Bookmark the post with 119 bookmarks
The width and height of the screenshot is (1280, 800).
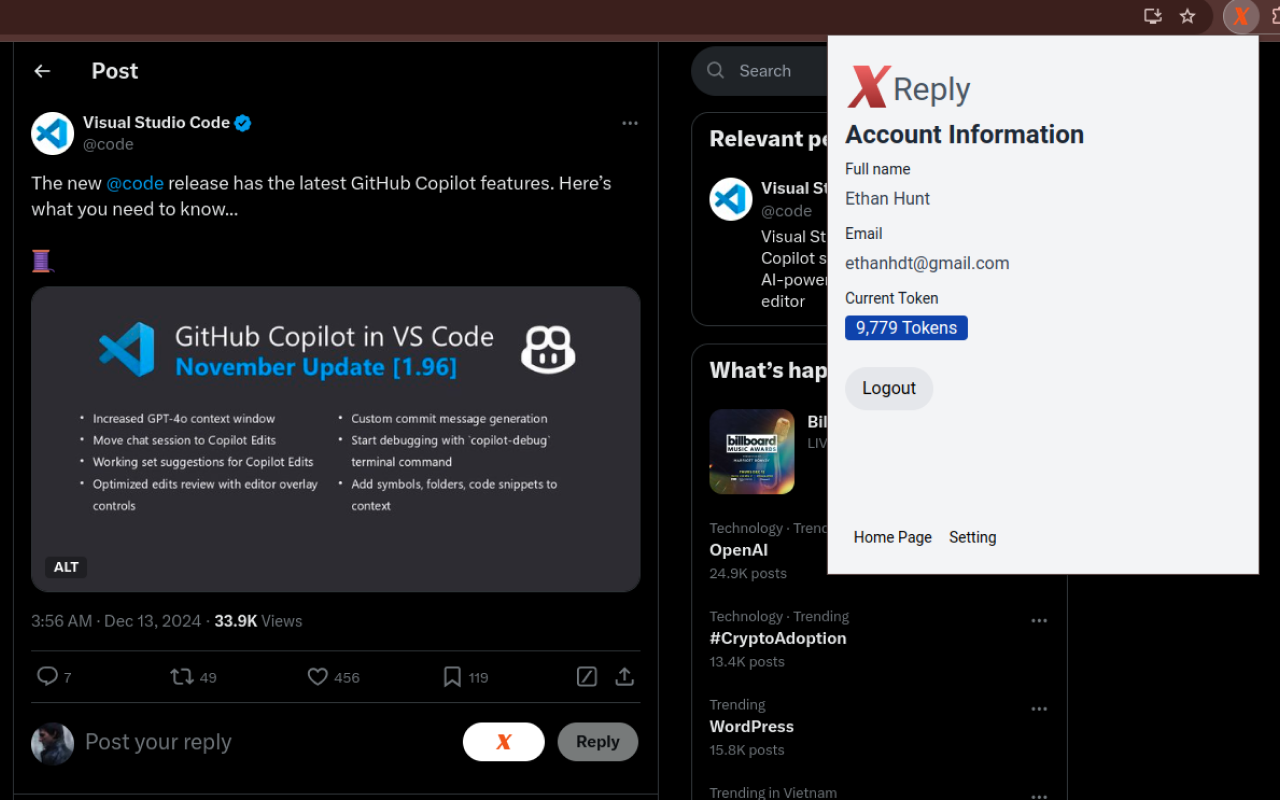(452, 677)
